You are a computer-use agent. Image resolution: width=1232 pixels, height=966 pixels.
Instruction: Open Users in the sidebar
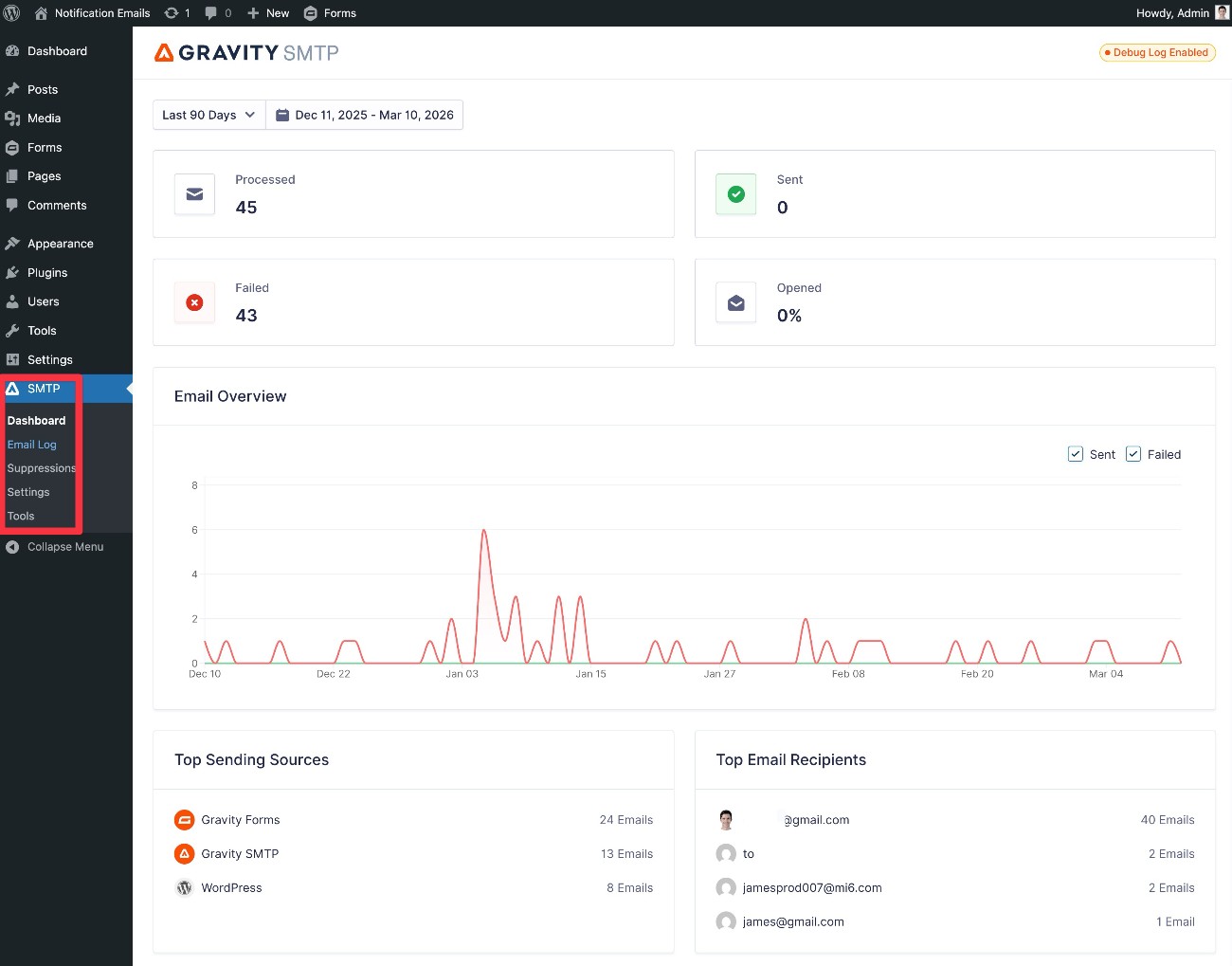[44, 301]
